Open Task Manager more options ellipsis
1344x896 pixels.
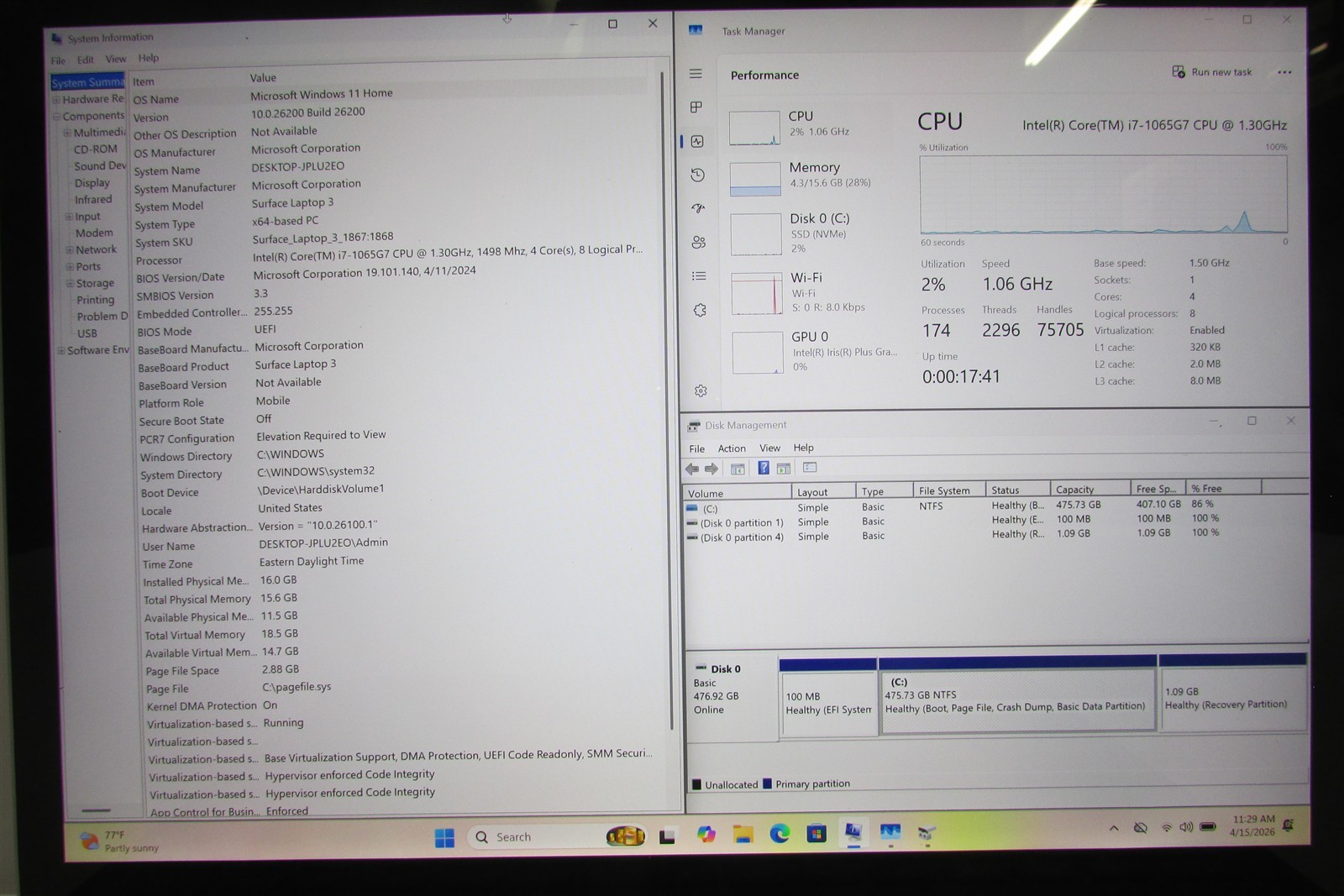[x=1284, y=72]
